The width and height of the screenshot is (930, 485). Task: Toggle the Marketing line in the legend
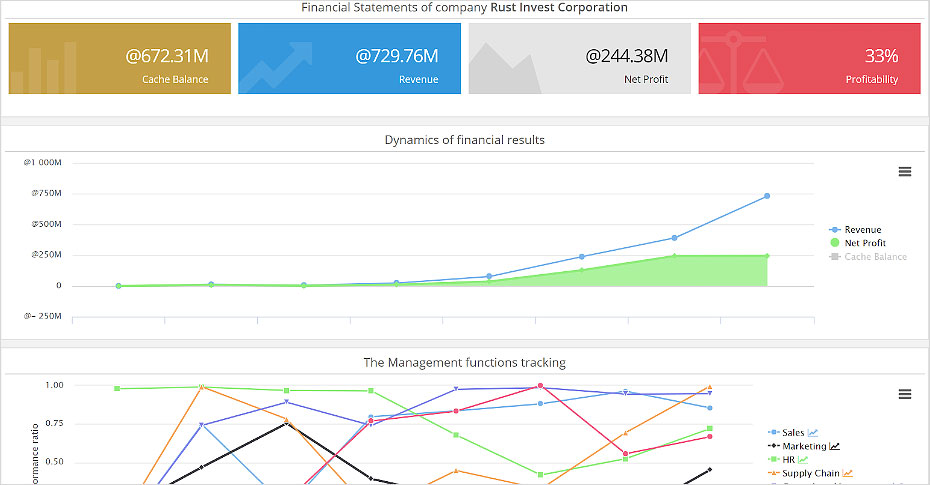[x=803, y=447]
